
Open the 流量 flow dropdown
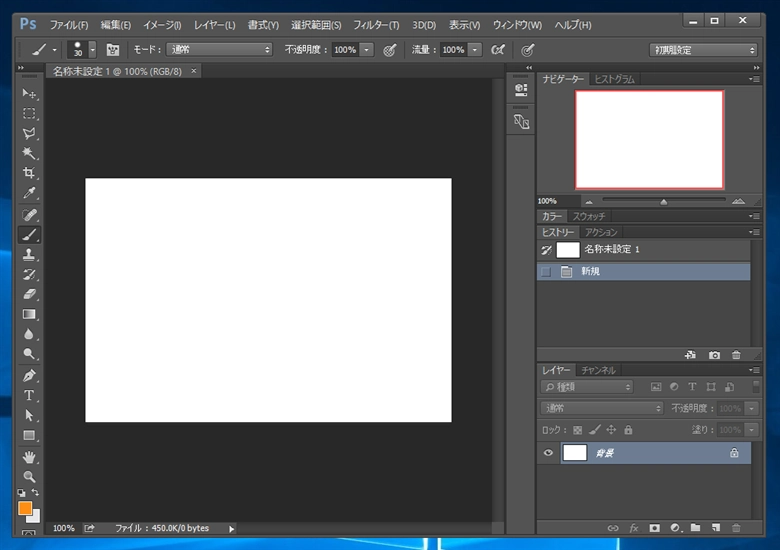pos(475,50)
